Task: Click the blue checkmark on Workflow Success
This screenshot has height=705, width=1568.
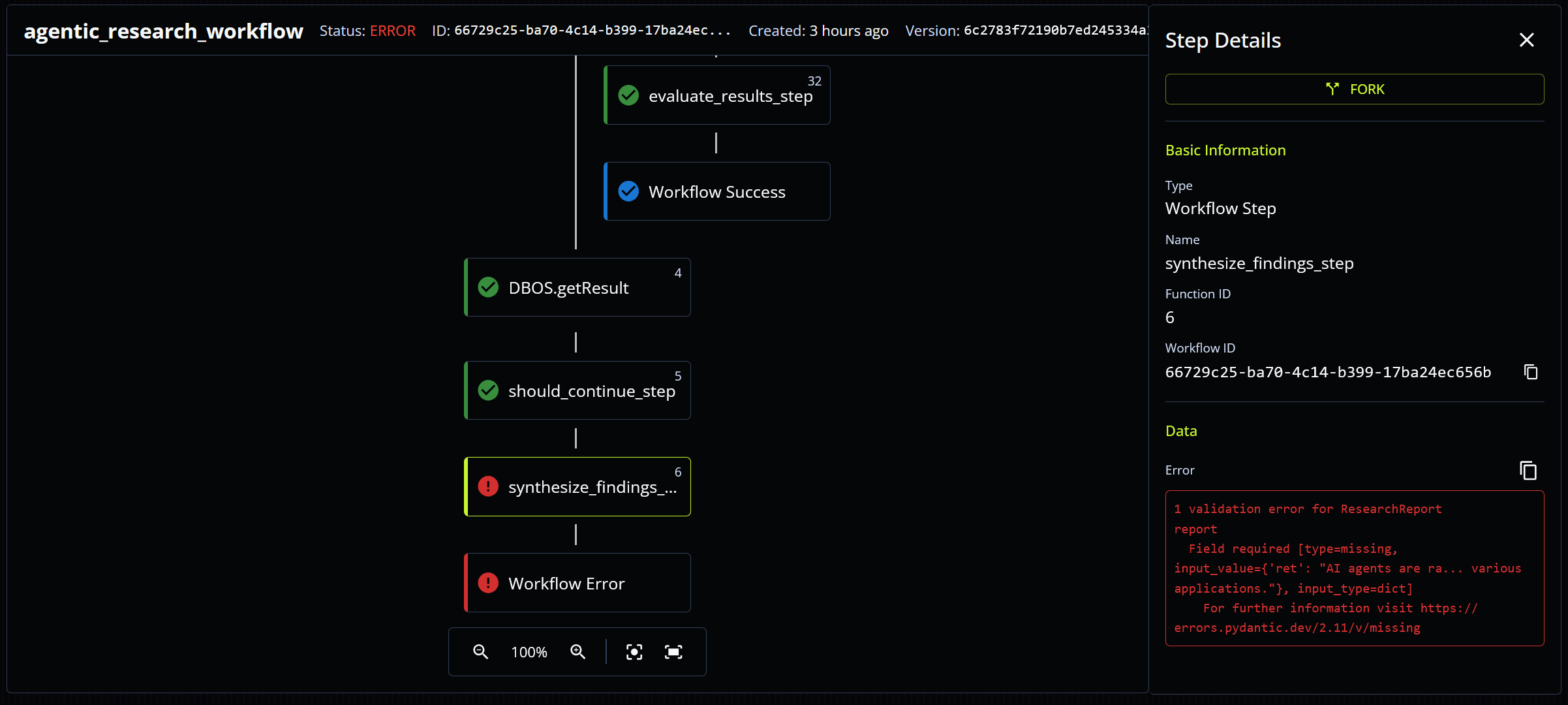Action: tap(628, 191)
